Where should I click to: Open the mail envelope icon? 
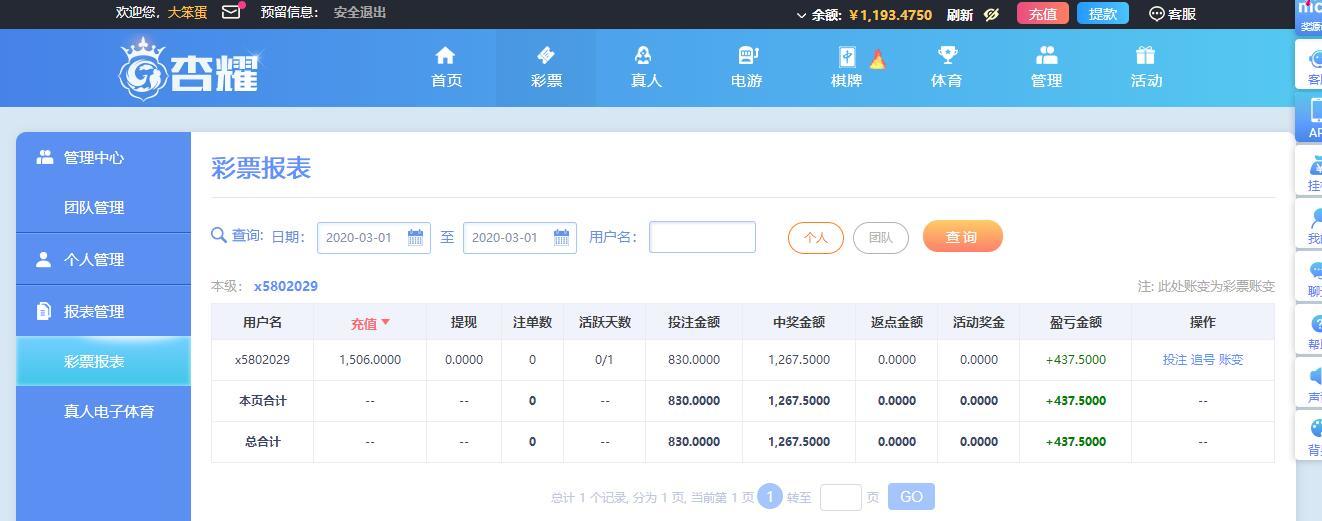tap(231, 13)
